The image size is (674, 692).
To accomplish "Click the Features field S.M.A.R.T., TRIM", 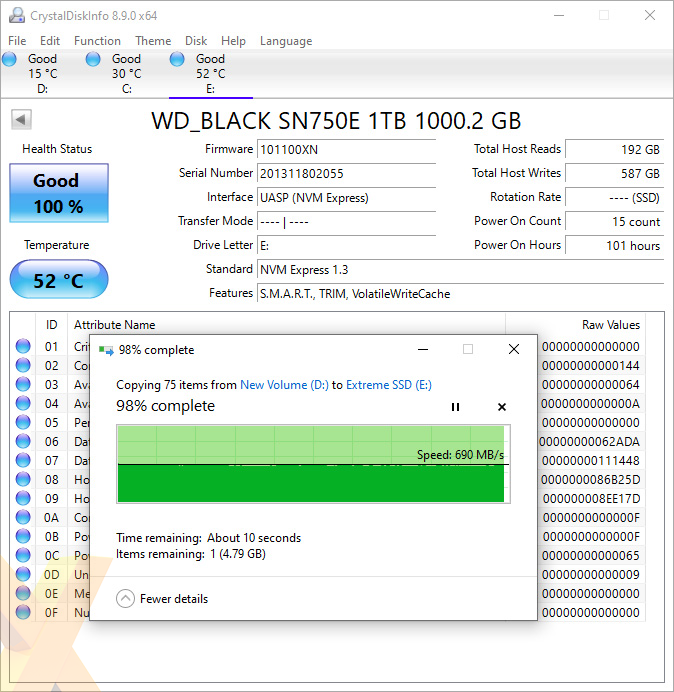I will pos(460,293).
